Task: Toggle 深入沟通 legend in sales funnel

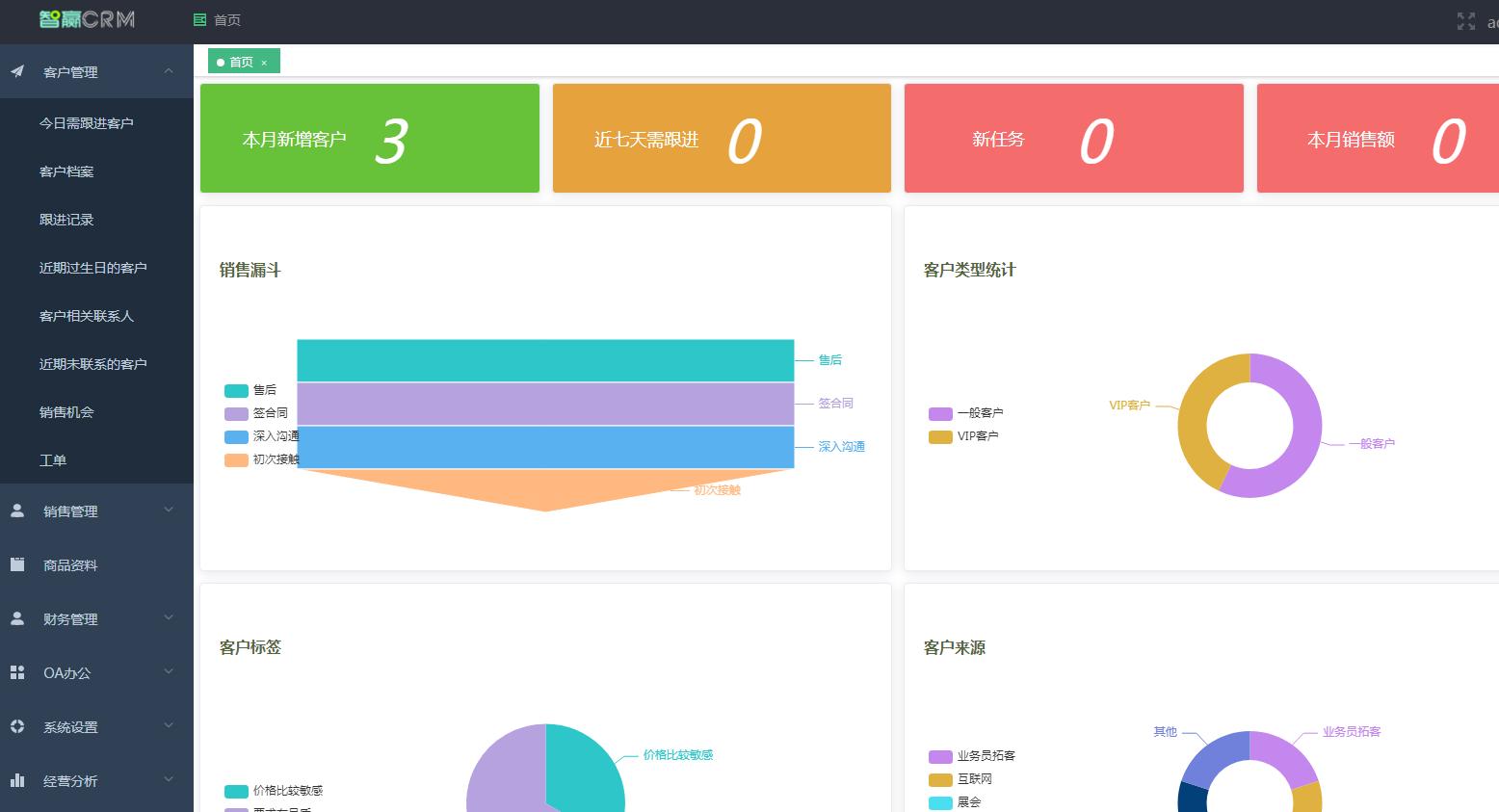Action: tap(261, 436)
